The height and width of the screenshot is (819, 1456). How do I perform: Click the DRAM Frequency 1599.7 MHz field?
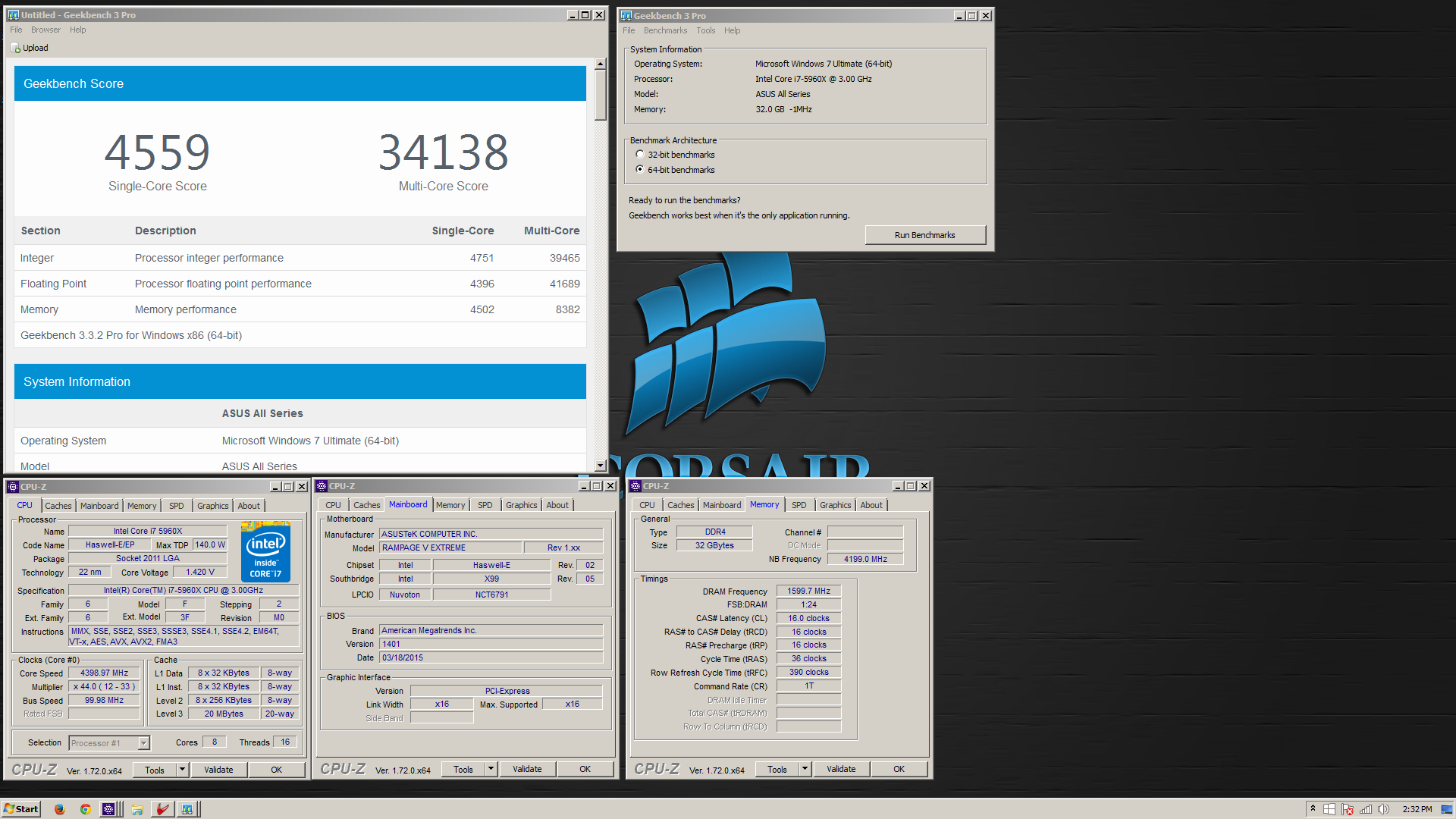tap(808, 591)
